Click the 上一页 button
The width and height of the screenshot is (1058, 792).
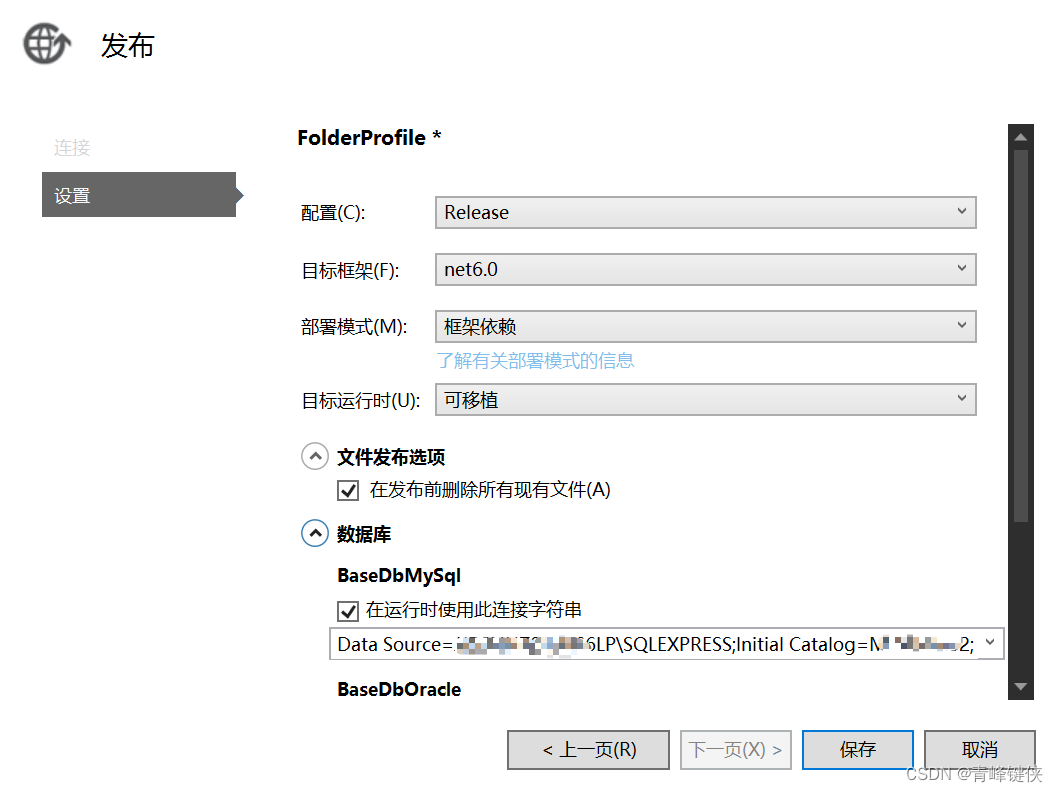(588, 749)
